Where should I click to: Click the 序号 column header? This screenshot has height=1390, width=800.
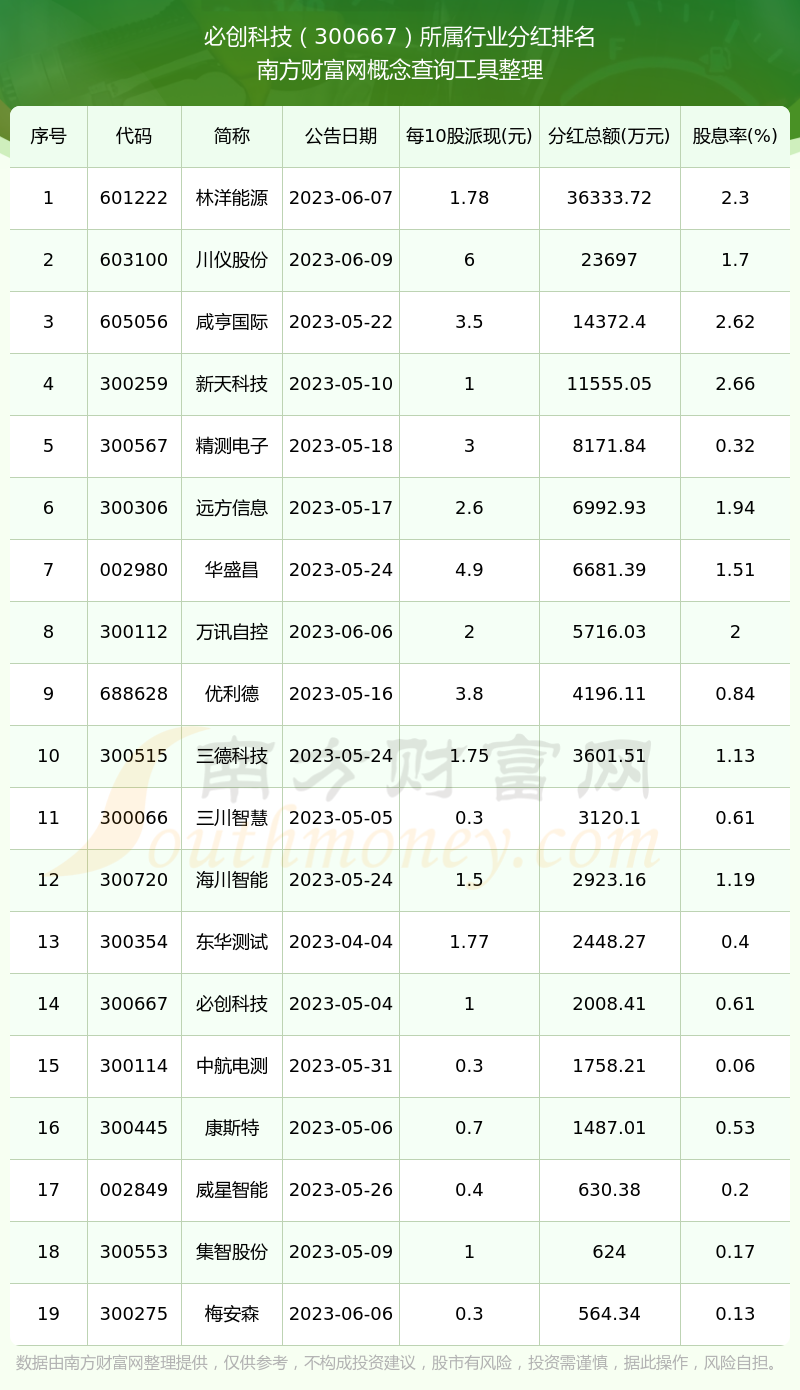tap(48, 136)
